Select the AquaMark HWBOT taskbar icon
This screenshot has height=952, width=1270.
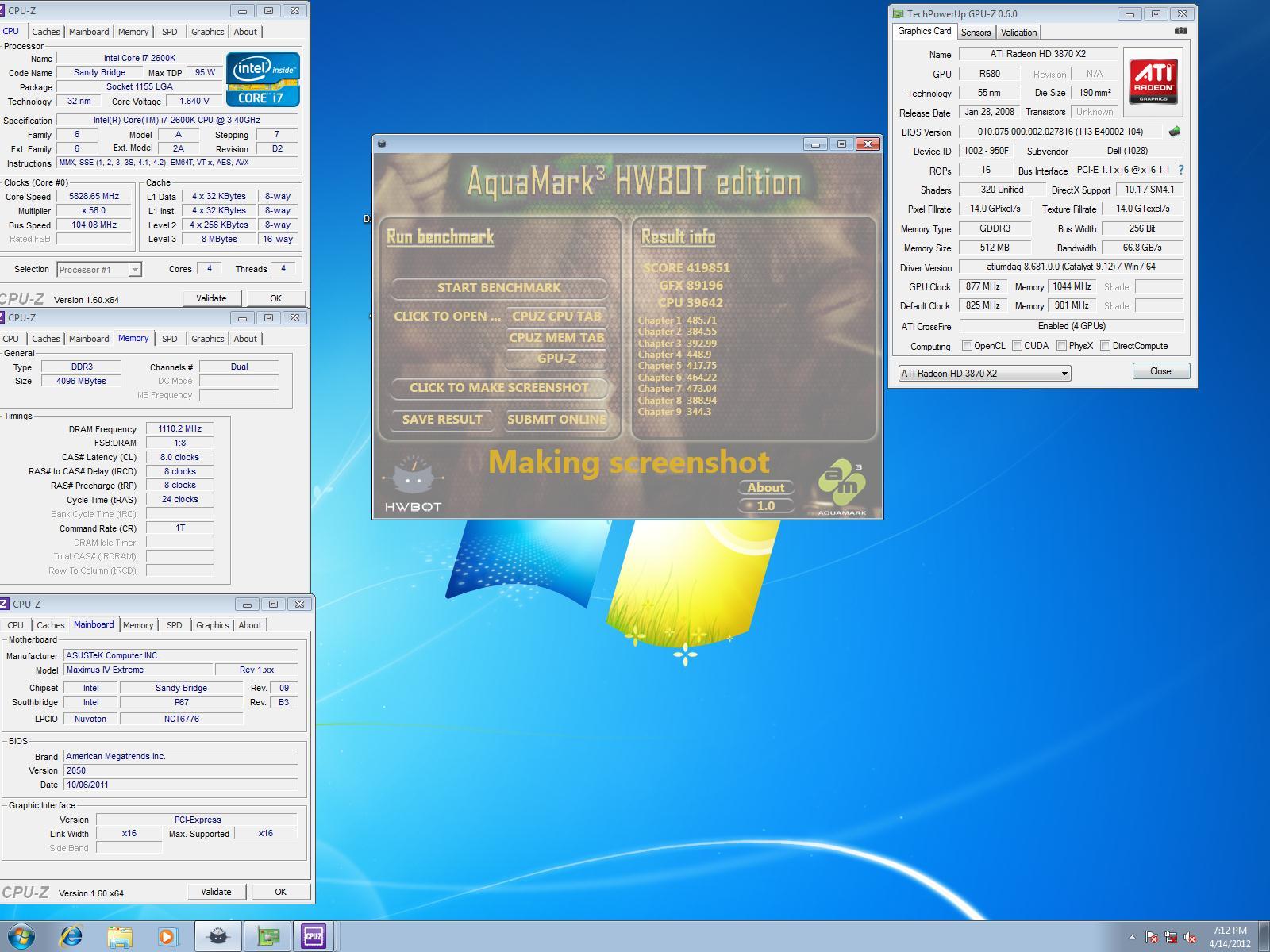point(217,937)
